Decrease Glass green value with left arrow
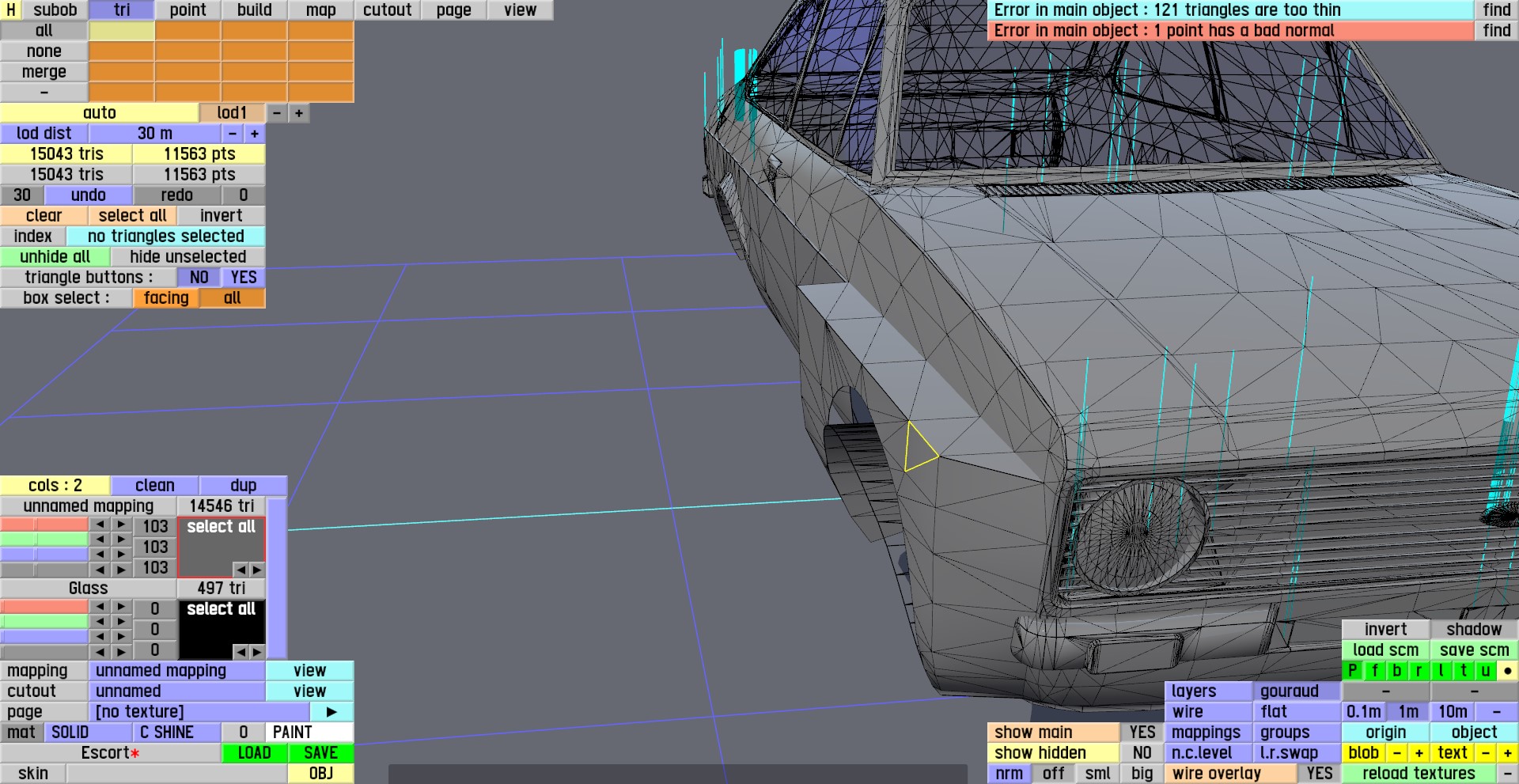Viewport: 1519px width, 784px height. [100, 622]
